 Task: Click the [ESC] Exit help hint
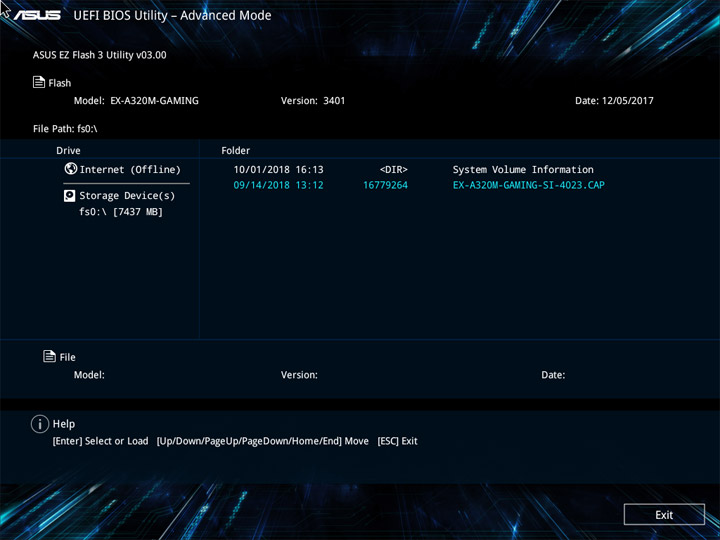pyautogui.click(x=397, y=441)
